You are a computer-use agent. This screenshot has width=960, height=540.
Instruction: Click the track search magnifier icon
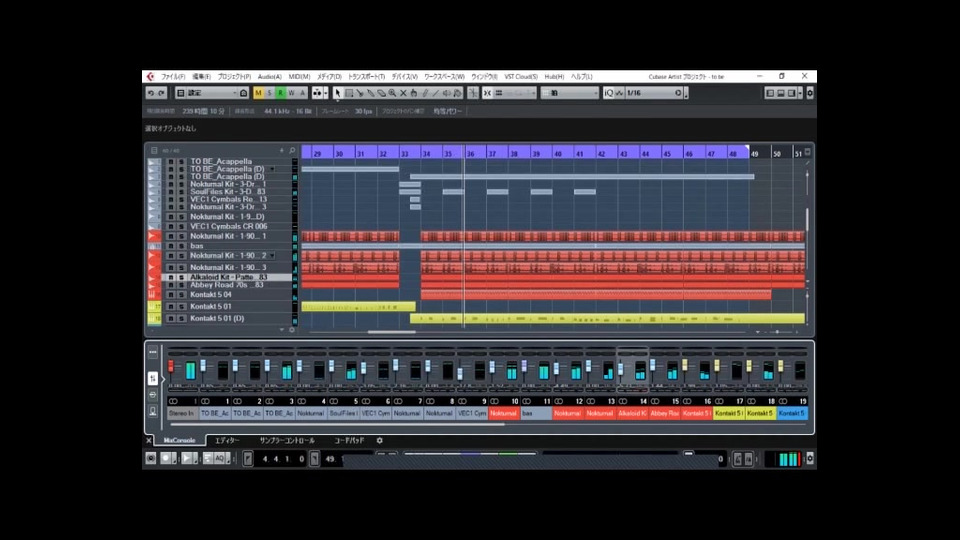coord(292,150)
